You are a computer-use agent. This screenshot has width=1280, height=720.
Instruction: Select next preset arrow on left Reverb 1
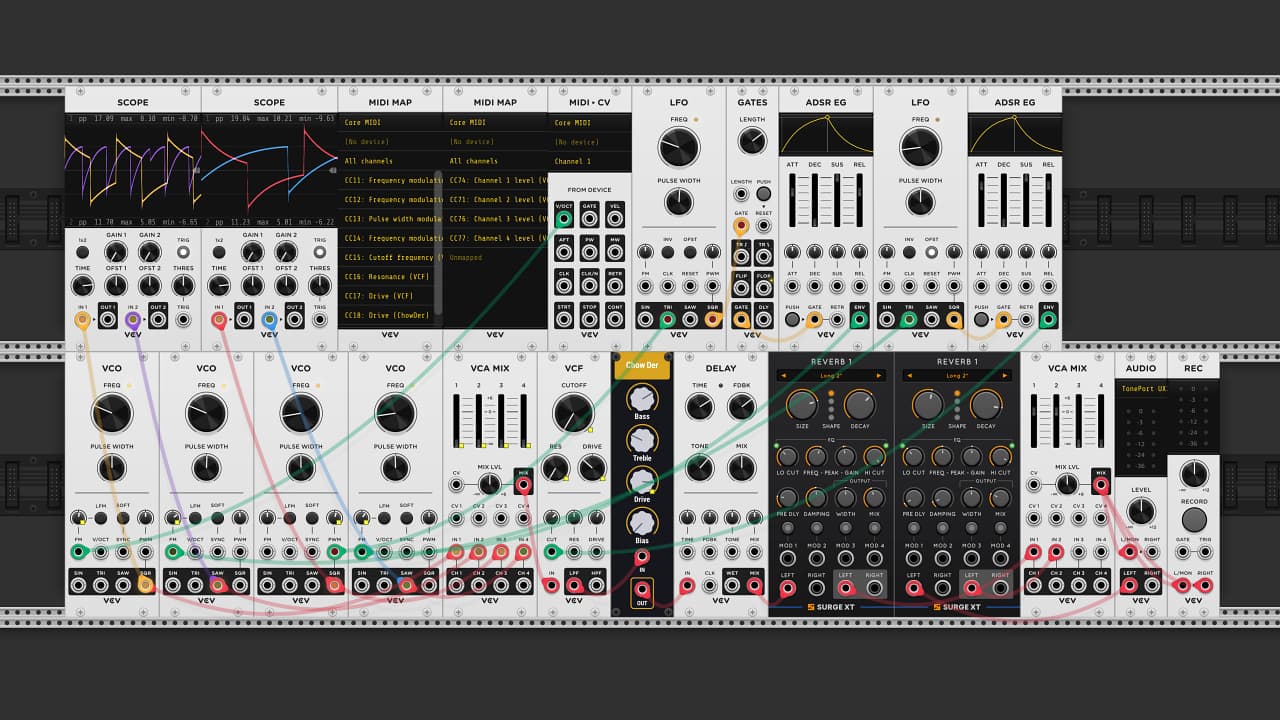879,376
